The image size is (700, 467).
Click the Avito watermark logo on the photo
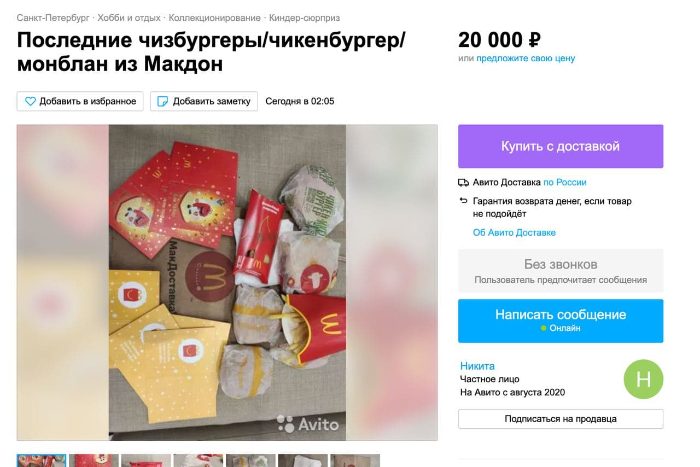tap(308, 424)
